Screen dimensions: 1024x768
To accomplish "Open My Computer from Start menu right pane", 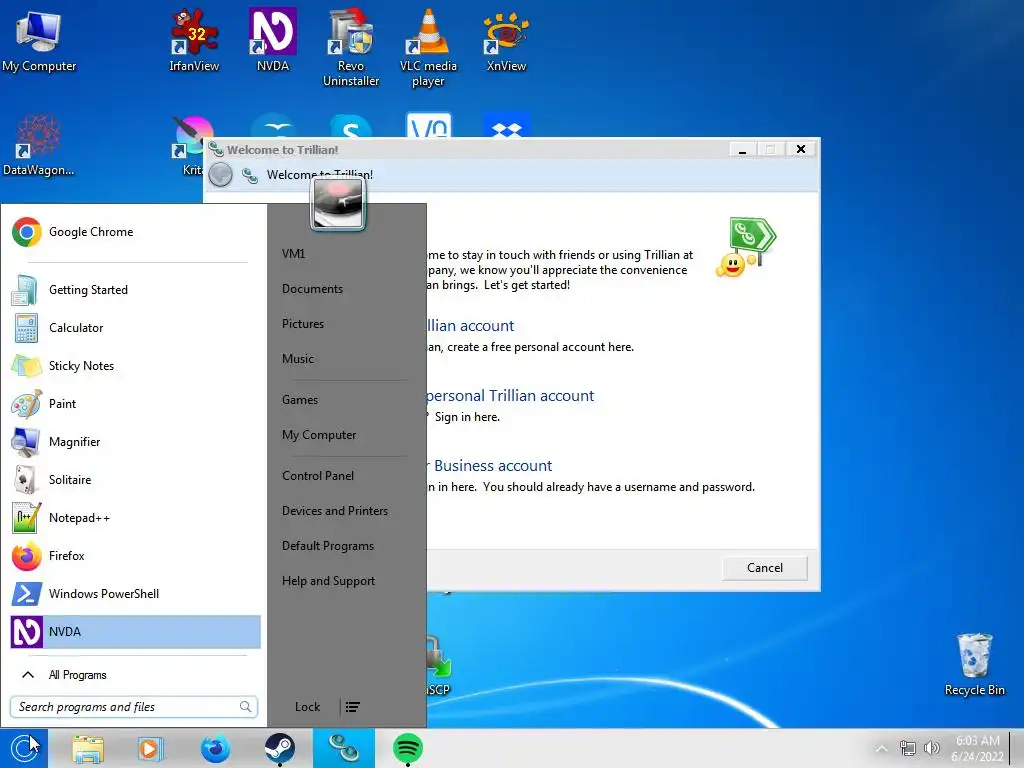I will point(319,435).
